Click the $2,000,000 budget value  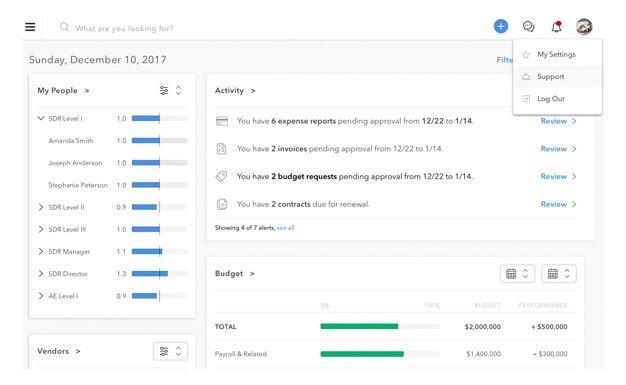click(x=483, y=327)
